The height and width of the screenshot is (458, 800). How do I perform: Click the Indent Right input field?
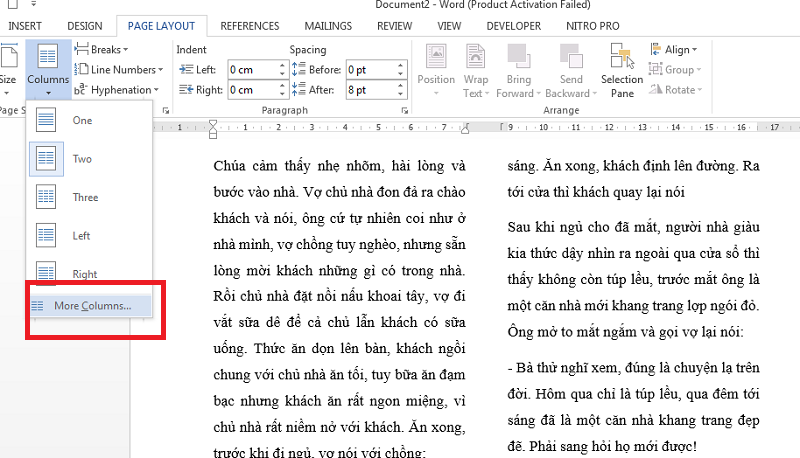pos(253,90)
